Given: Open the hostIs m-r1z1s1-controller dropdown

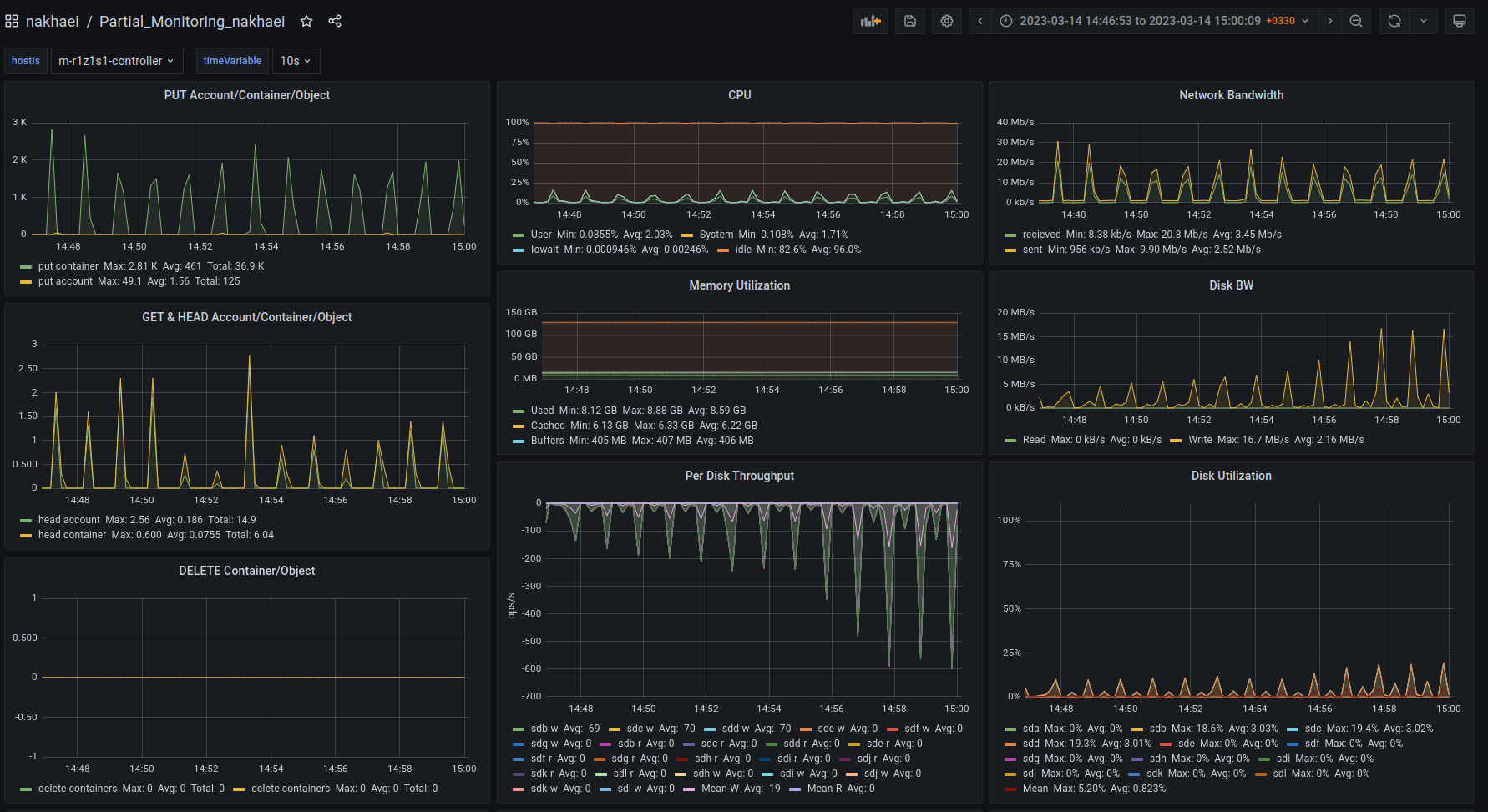Looking at the screenshot, I should pos(116,61).
